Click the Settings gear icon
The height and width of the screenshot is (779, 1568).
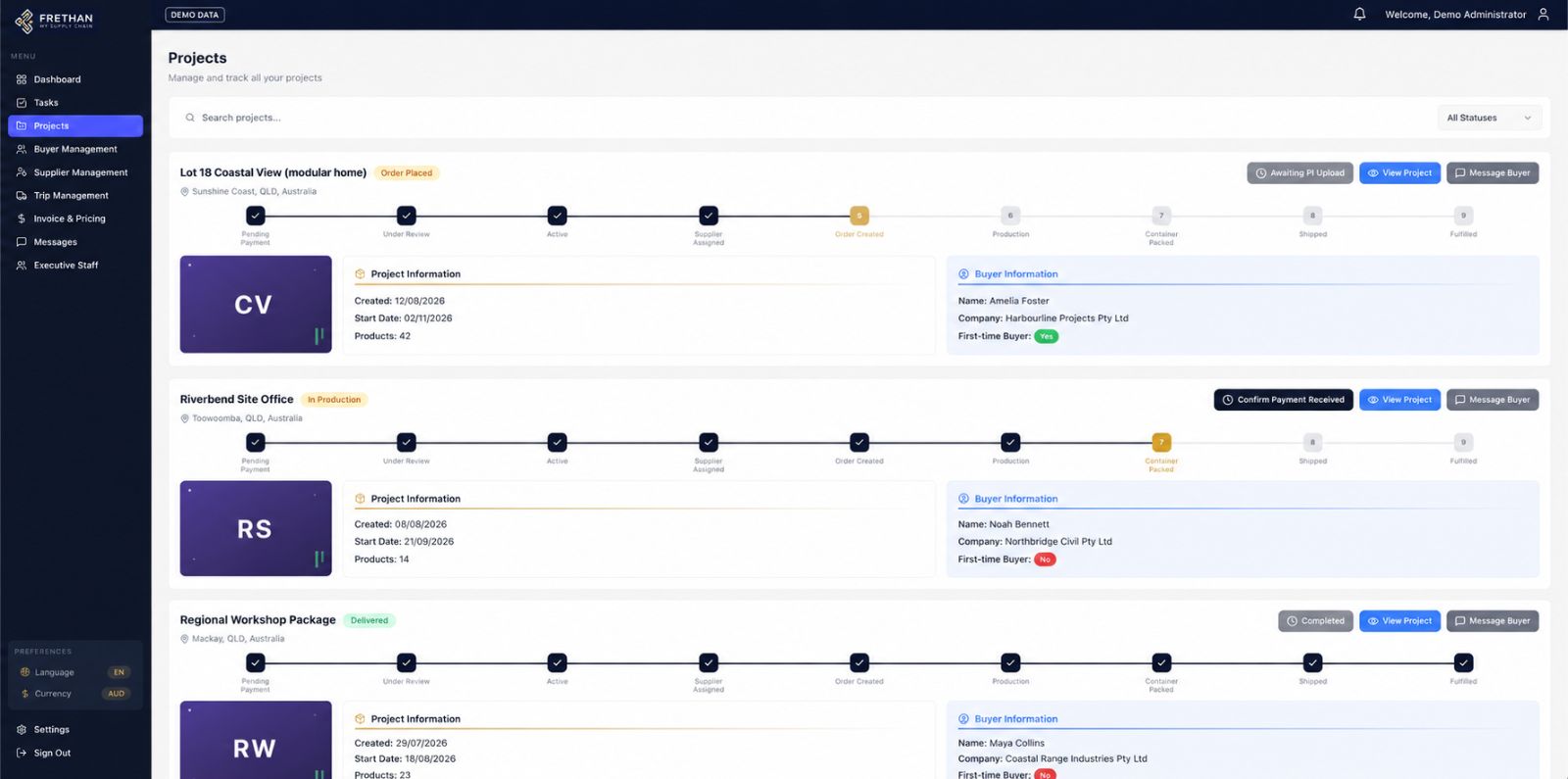click(x=22, y=730)
